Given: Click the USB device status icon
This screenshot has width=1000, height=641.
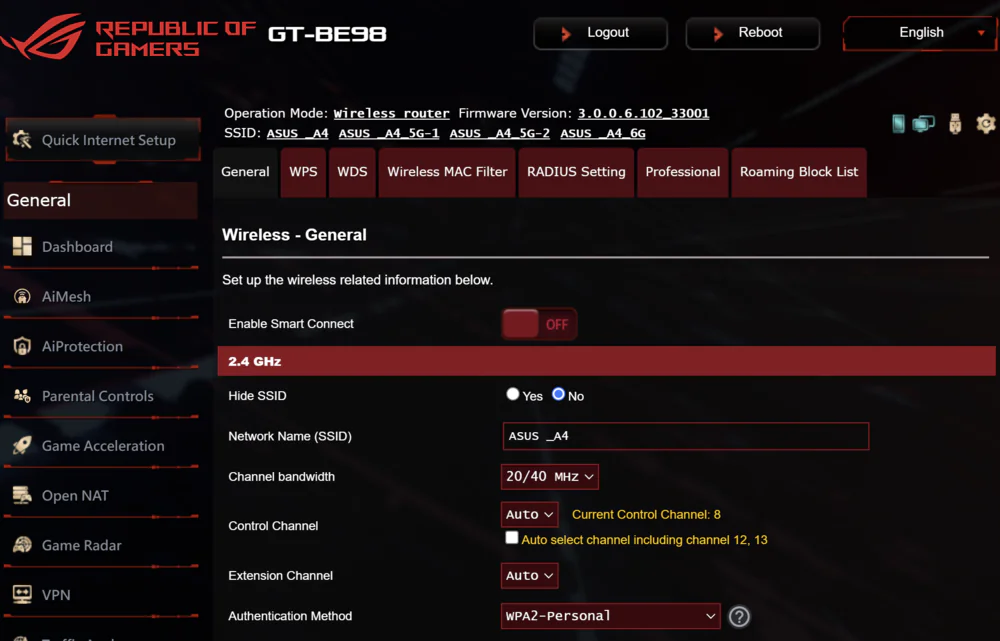Looking at the screenshot, I should (x=955, y=123).
